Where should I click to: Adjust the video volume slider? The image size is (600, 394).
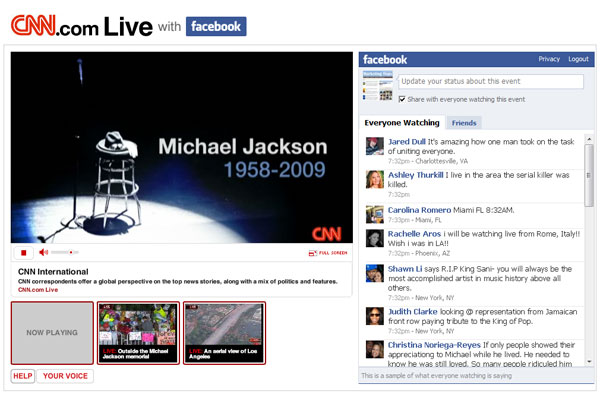[x=65, y=252]
